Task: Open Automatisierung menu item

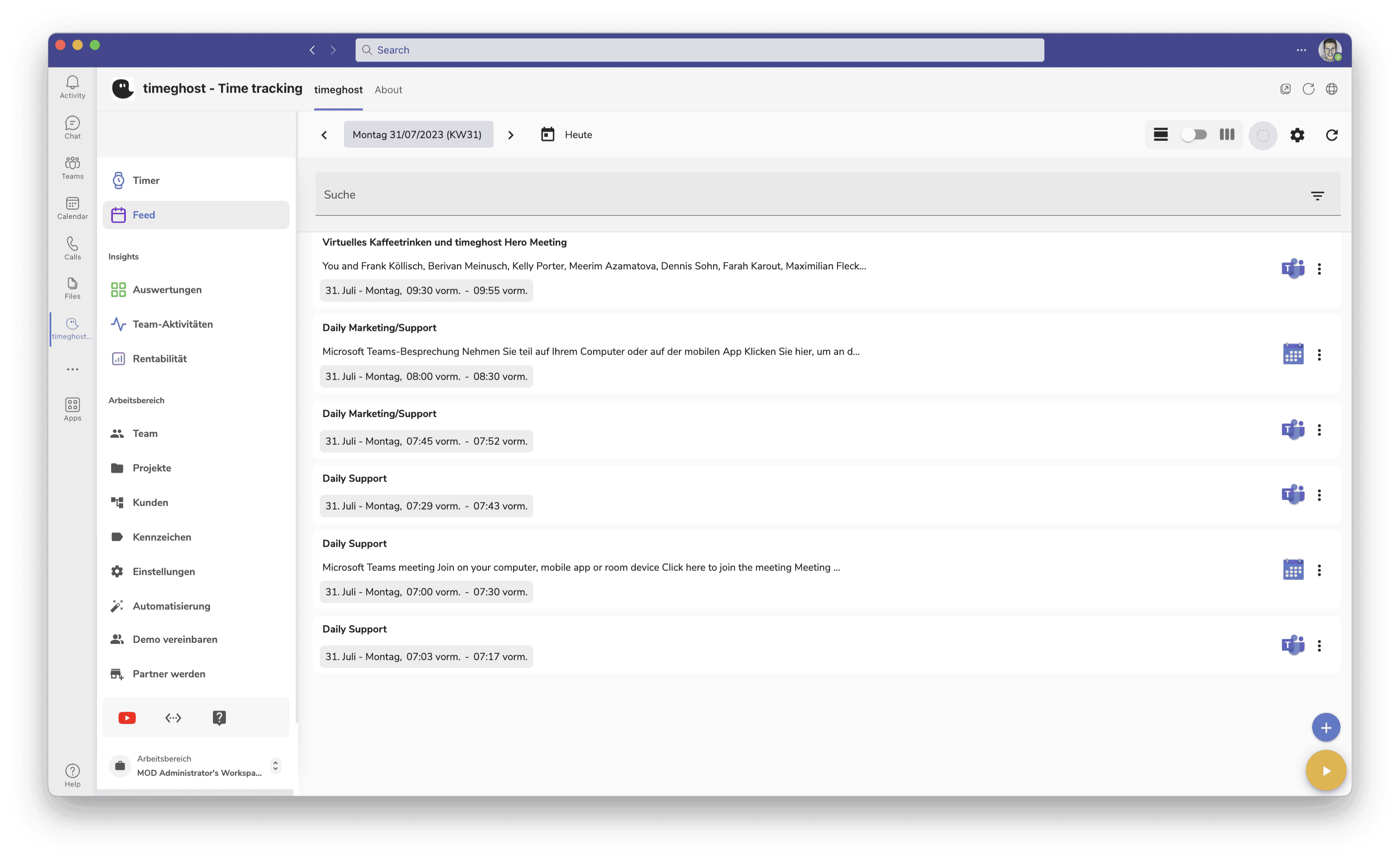Action: pyautogui.click(x=196, y=606)
